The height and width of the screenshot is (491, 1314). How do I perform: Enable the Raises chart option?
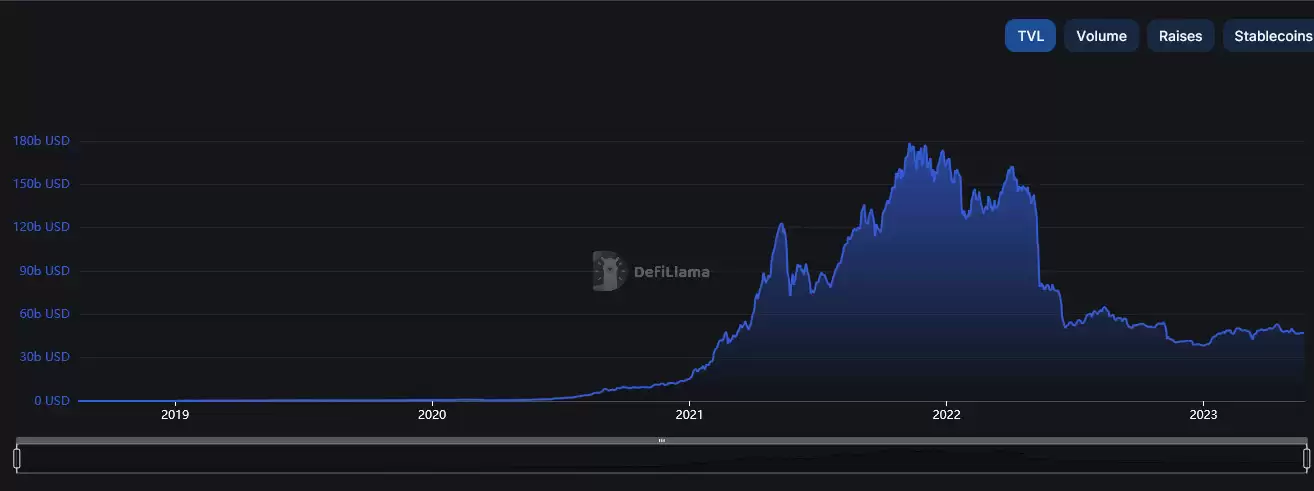click(1180, 36)
